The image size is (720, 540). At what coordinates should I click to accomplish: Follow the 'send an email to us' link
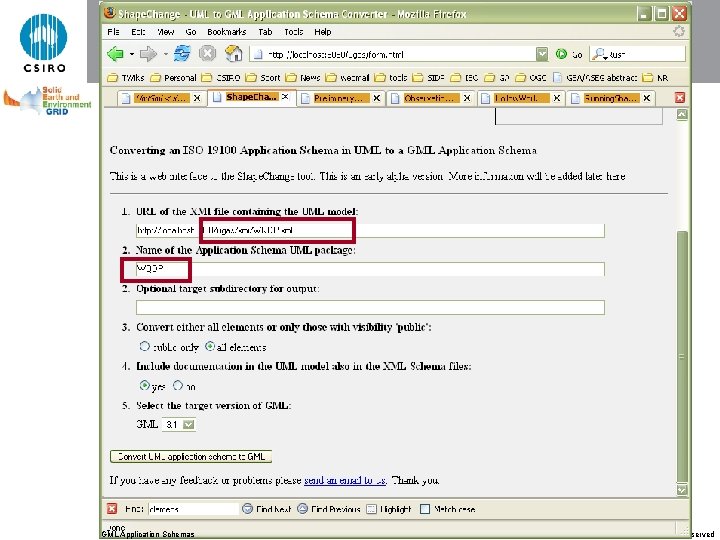click(x=345, y=480)
